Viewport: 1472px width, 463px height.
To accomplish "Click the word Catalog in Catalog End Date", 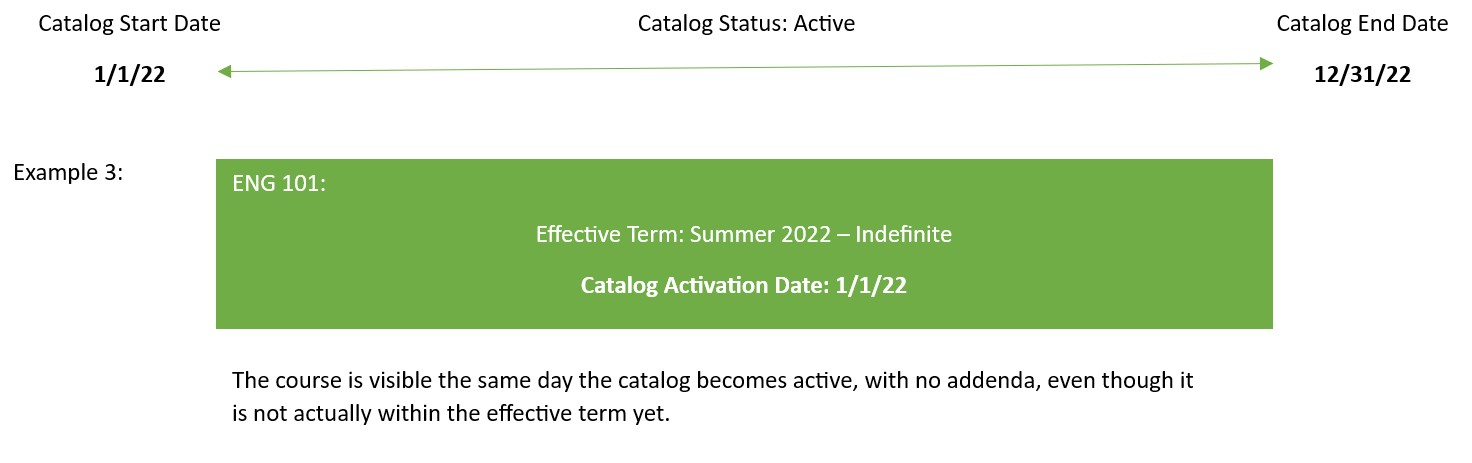I will click(1312, 24).
